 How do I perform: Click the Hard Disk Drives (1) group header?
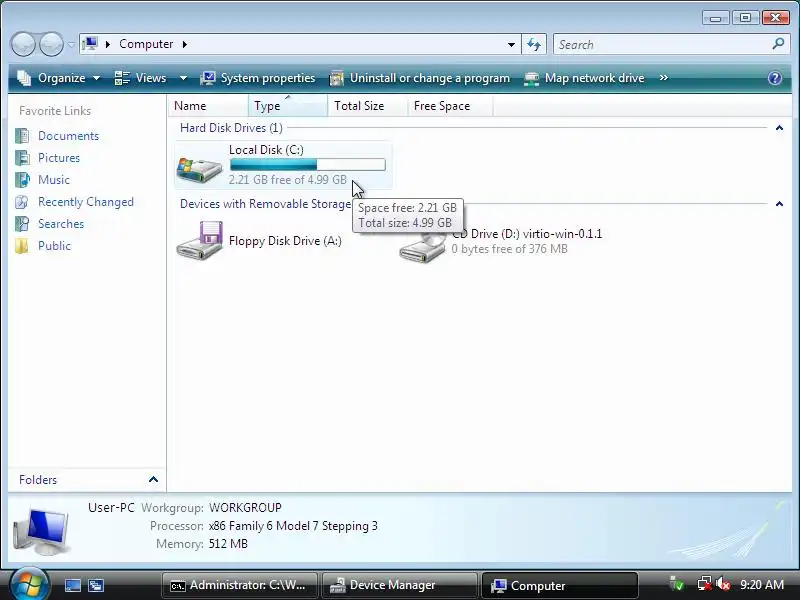pyautogui.click(x=231, y=128)
